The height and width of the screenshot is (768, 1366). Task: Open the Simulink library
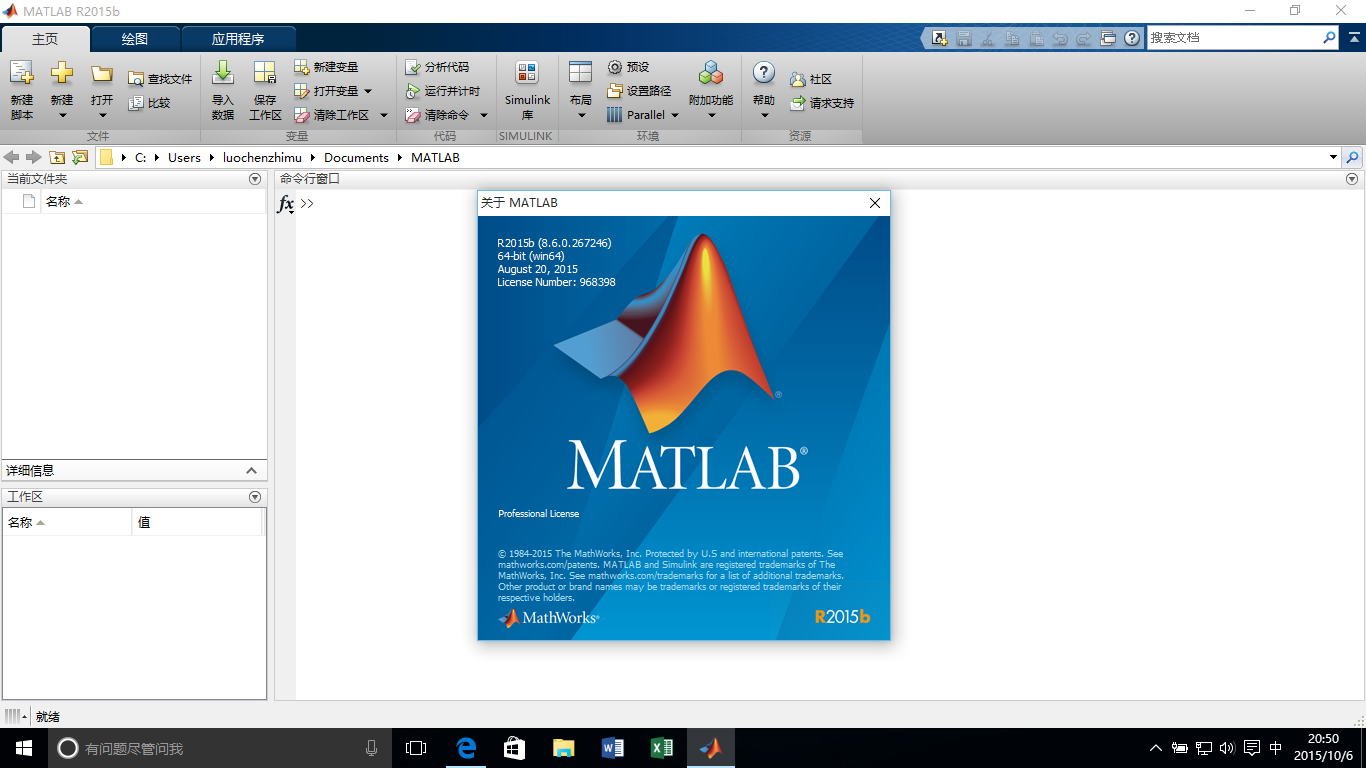[527, 90]
